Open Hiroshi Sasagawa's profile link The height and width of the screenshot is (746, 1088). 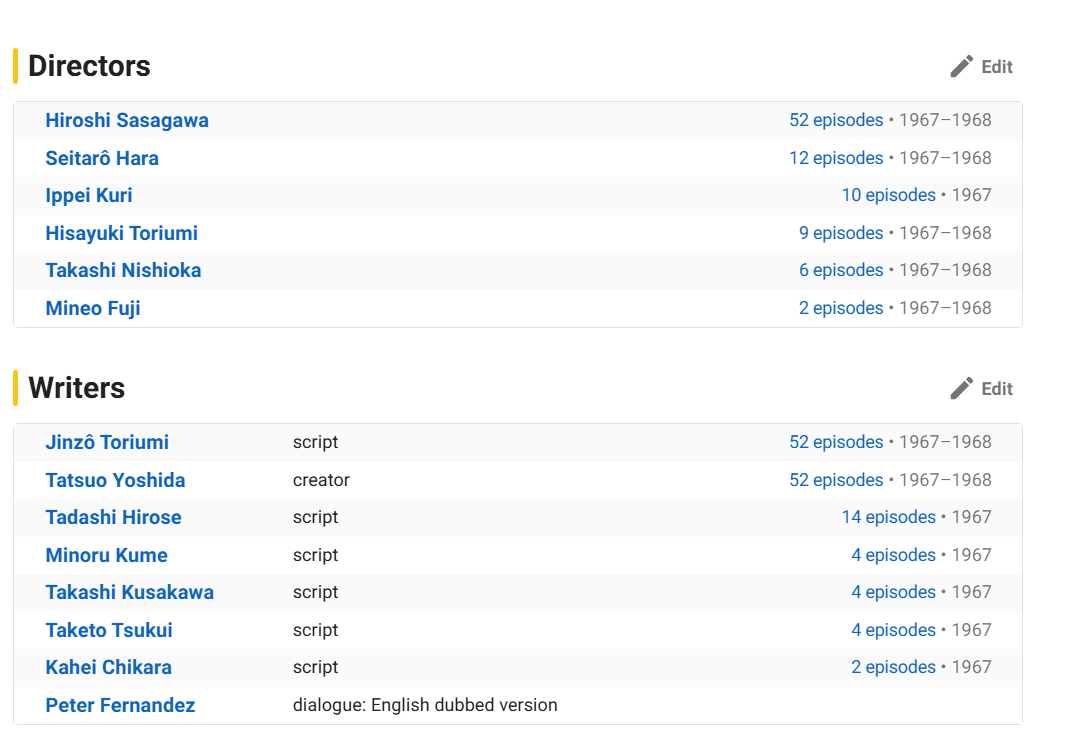tap(127, 121)
